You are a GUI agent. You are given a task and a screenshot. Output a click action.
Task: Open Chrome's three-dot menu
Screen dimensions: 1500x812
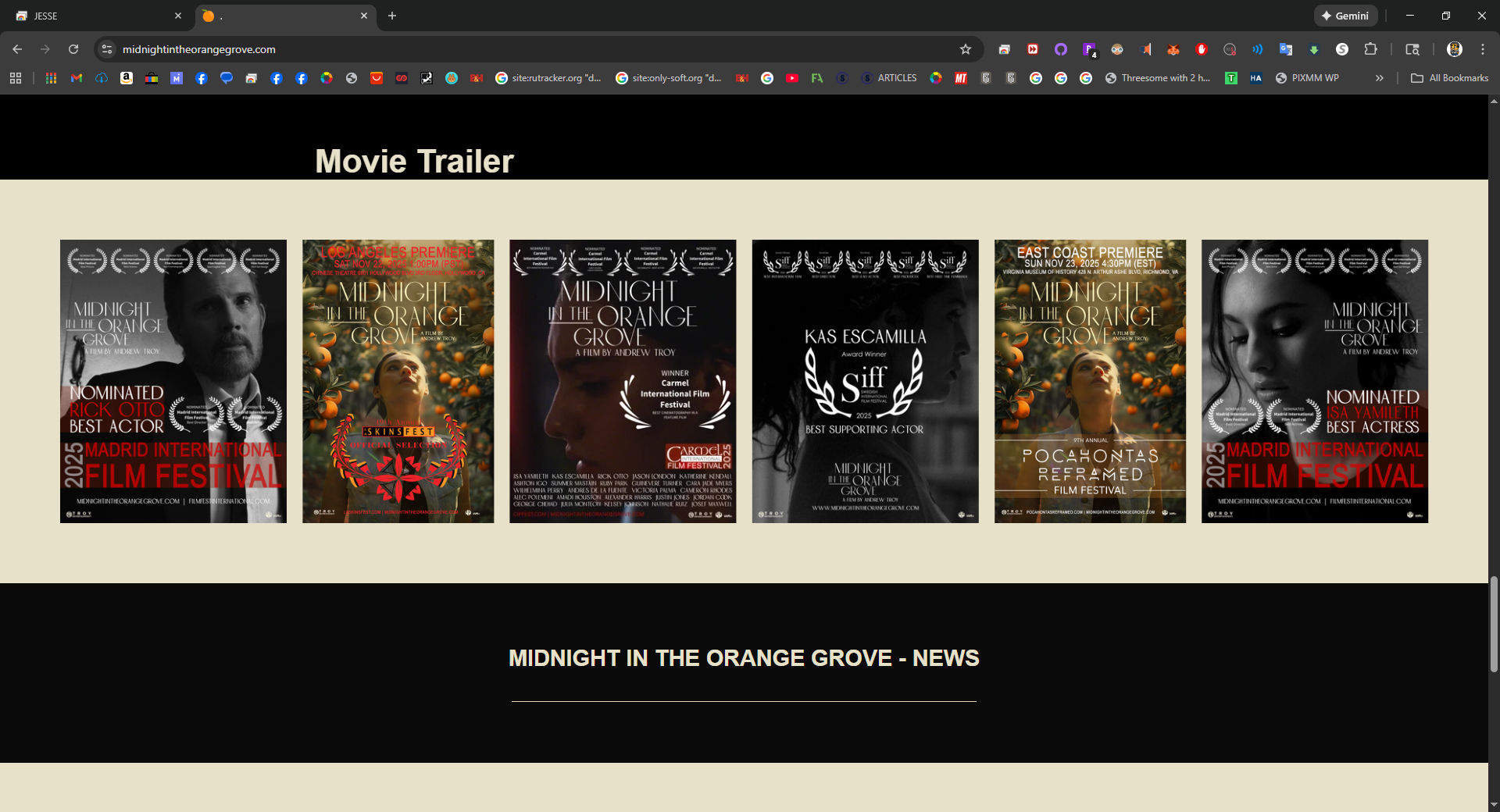tap(1483, 49)
